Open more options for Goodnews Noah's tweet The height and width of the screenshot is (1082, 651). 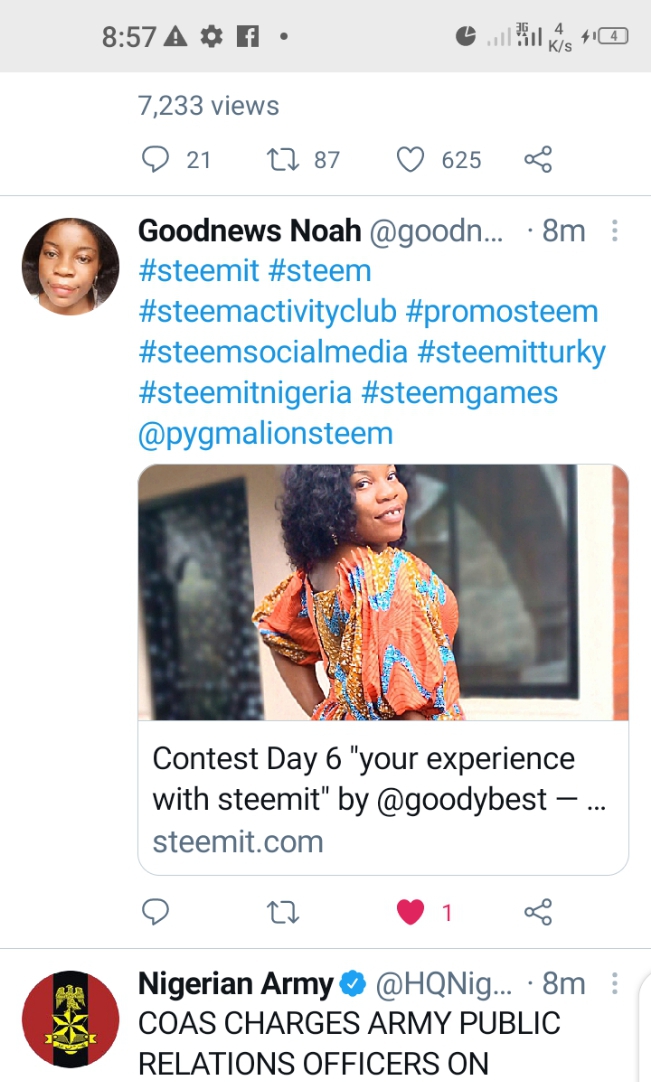pyautogui.click(x=614, y=230)
